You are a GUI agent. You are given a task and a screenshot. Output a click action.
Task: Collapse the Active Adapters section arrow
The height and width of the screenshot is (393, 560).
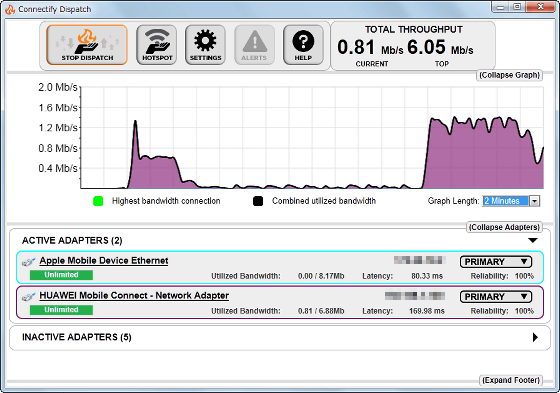(533, 240)
